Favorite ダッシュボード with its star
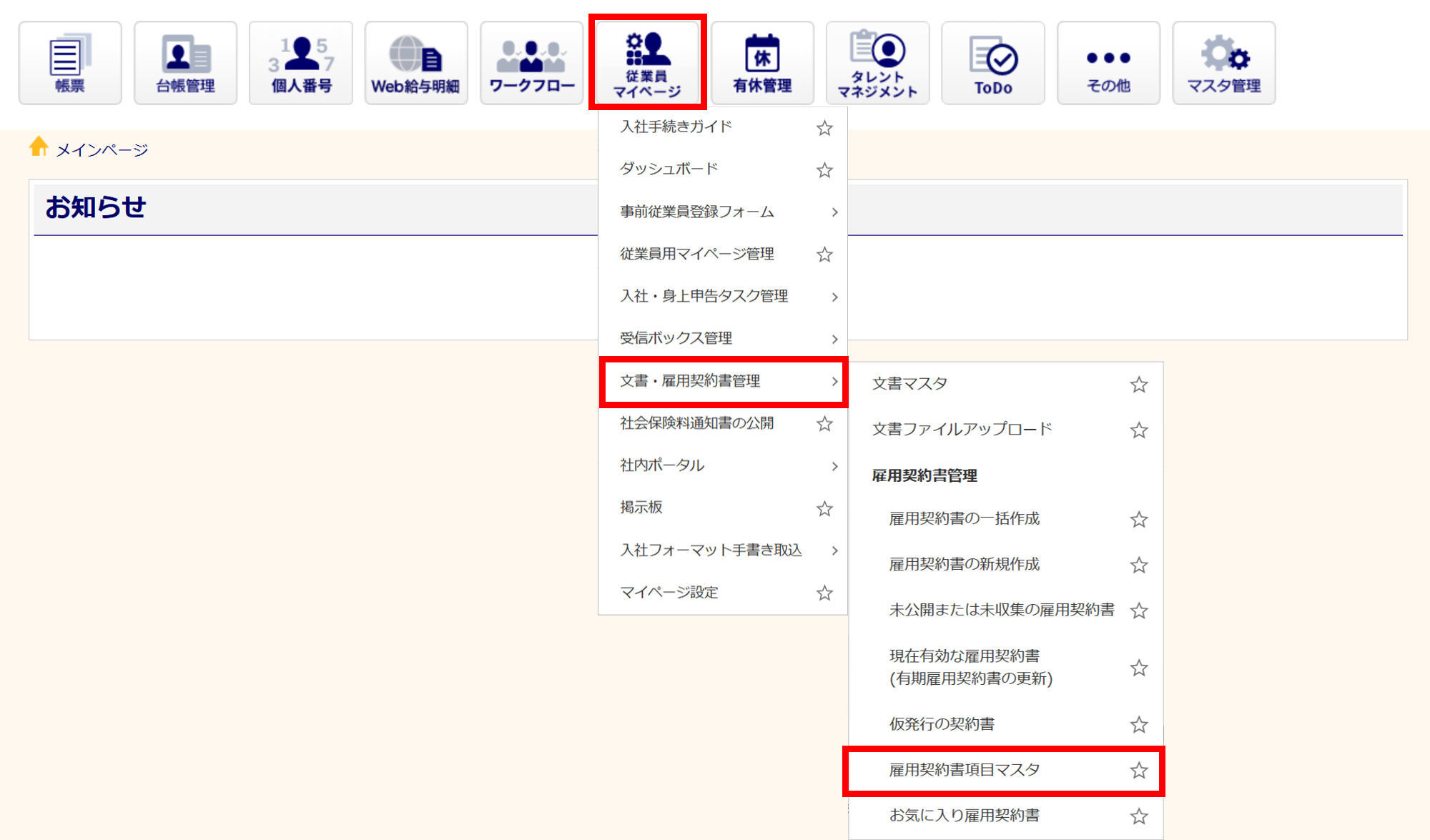This screenshot has height=840, width=1430. 824,170
